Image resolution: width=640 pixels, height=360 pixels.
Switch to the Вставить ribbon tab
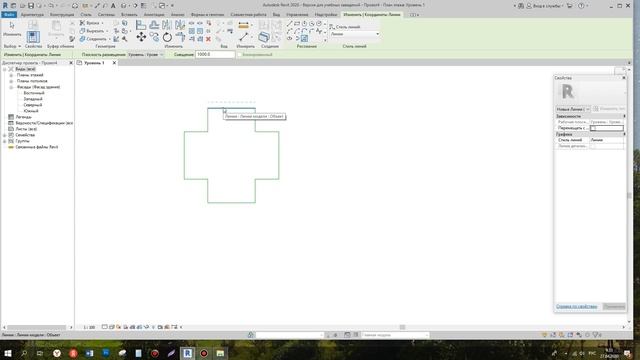tap(129, 15)
